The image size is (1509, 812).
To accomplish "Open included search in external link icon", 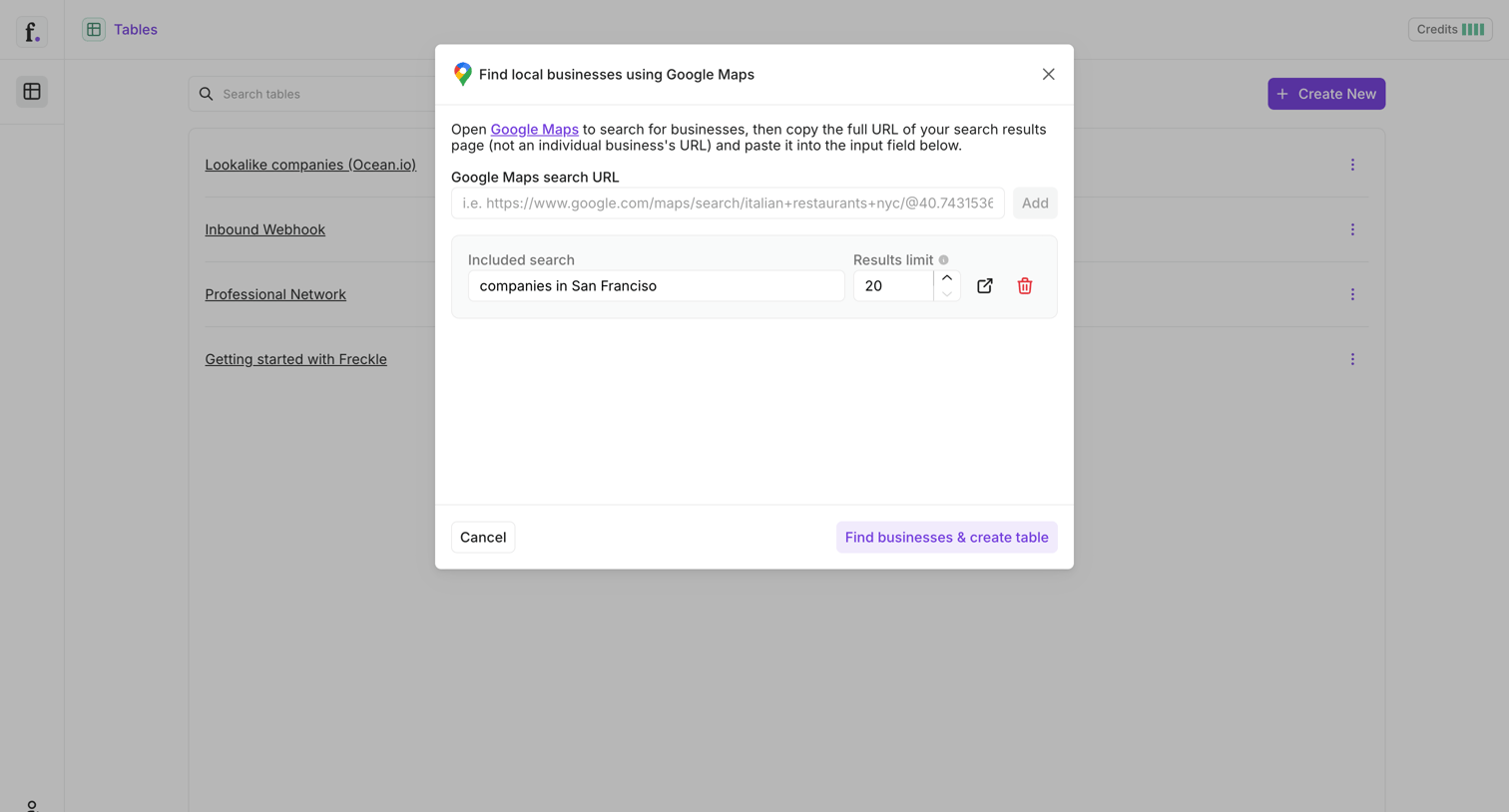I will coord(985,285).
